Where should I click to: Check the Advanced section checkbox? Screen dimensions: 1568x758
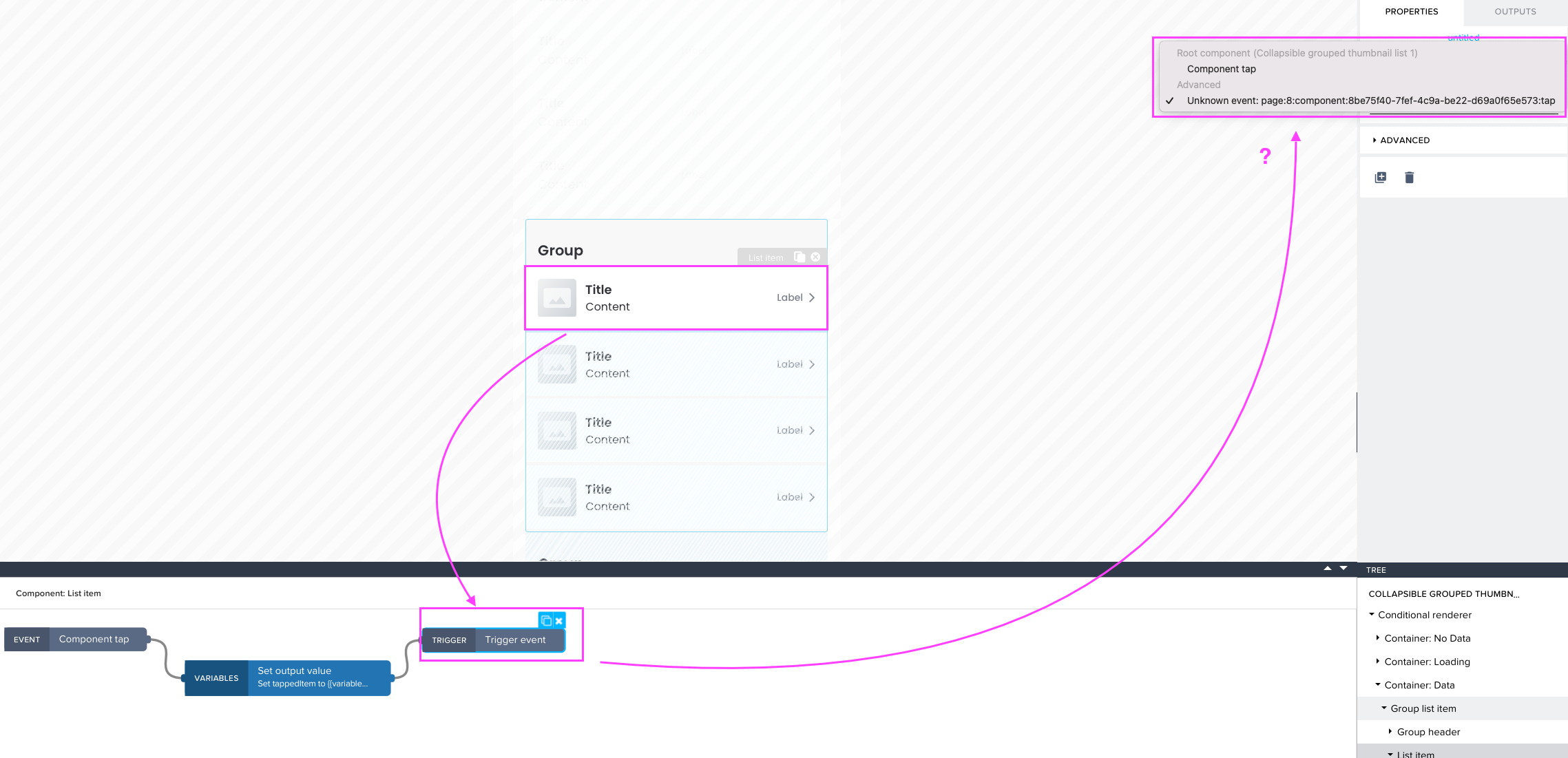1172,100
